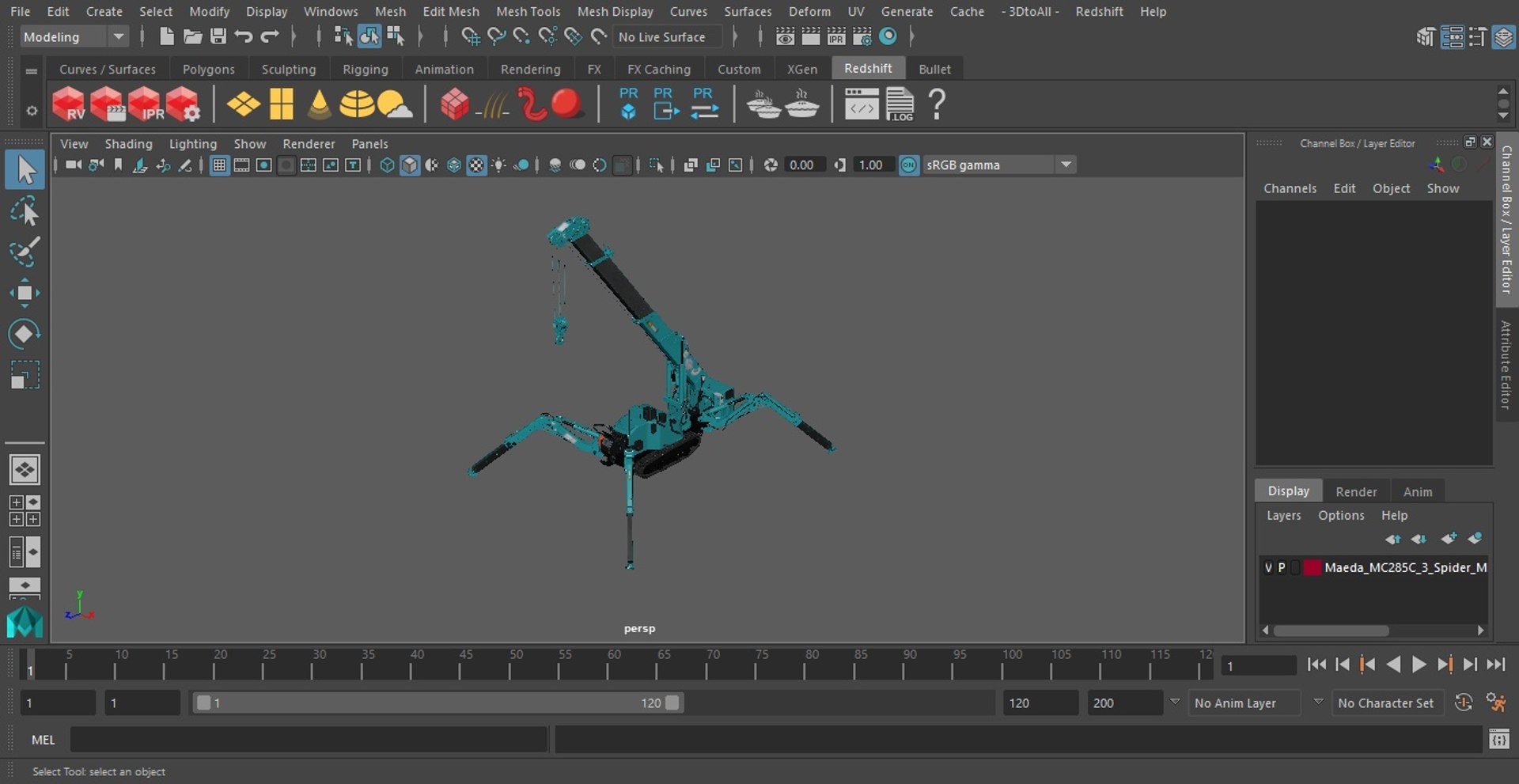1519x784 pixels.
Task: Switch to the Rigging shelf tab
Action: [366, 70]
